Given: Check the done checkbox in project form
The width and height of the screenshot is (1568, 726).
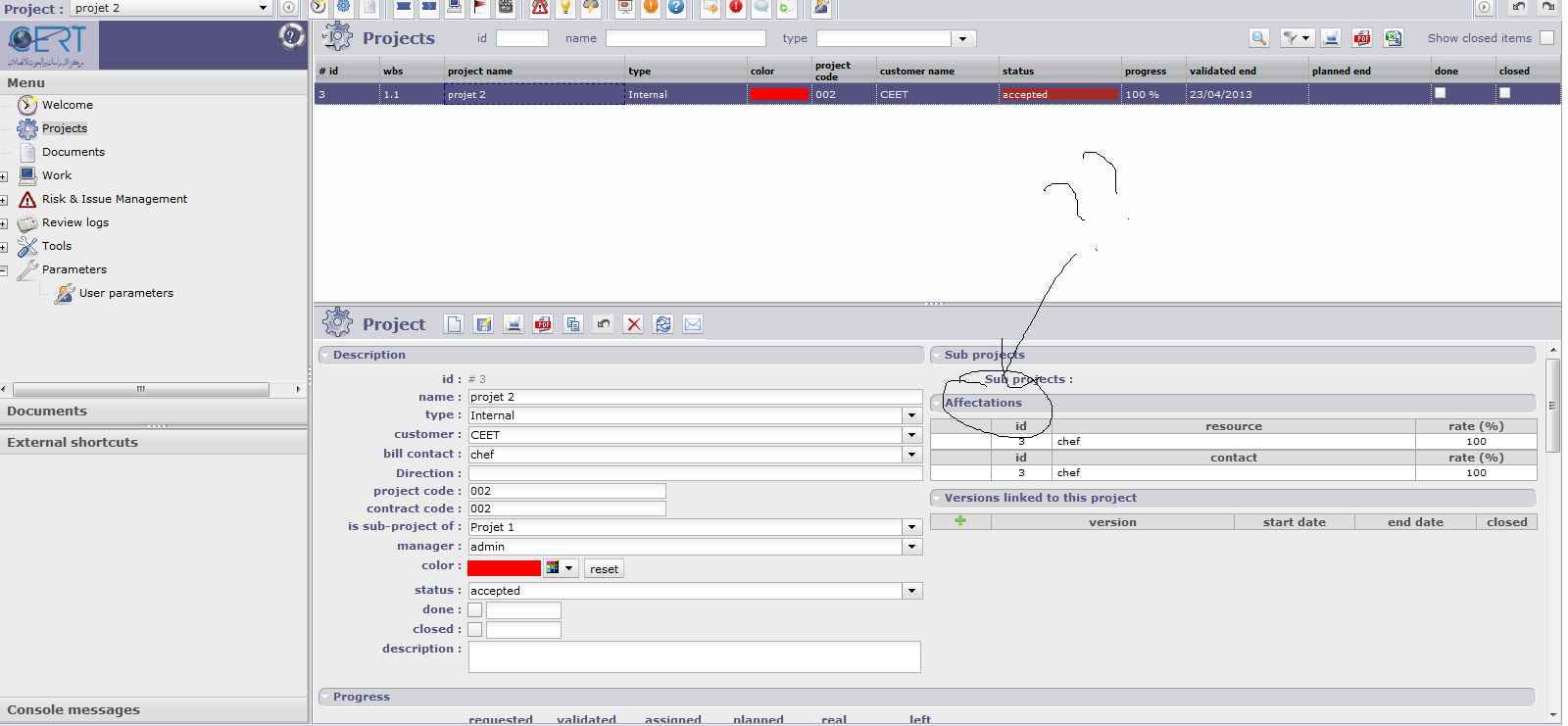Looking at the screenshot, I should 475,610.
